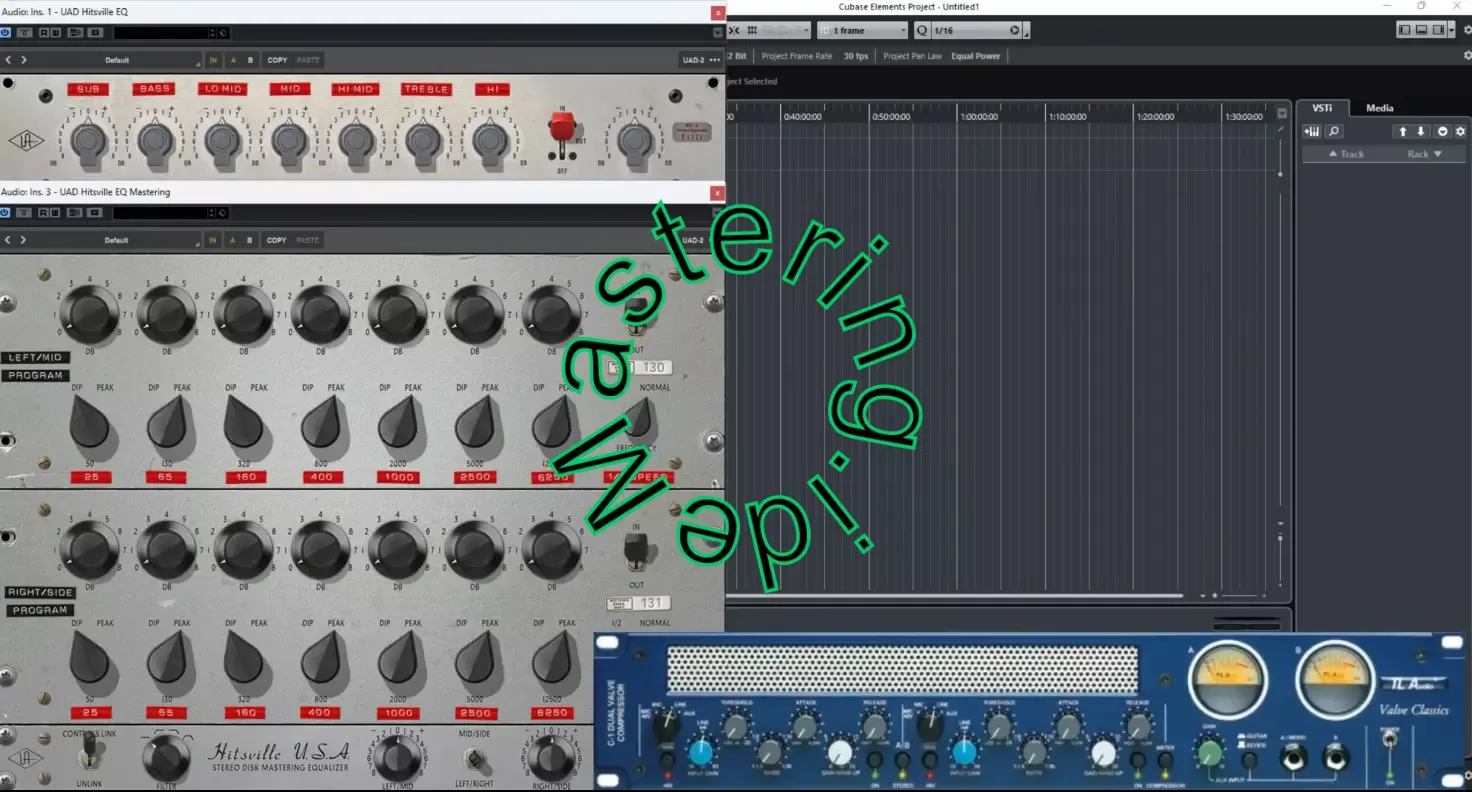Click the up arrow in VSTi panel

tap(1403, 131)
